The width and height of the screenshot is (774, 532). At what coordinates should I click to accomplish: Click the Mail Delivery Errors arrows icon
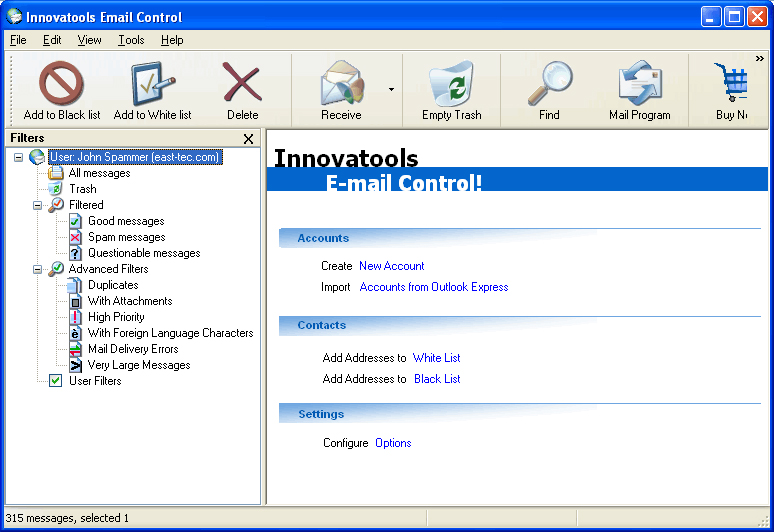pyautogui.click(x=75, y=349)
